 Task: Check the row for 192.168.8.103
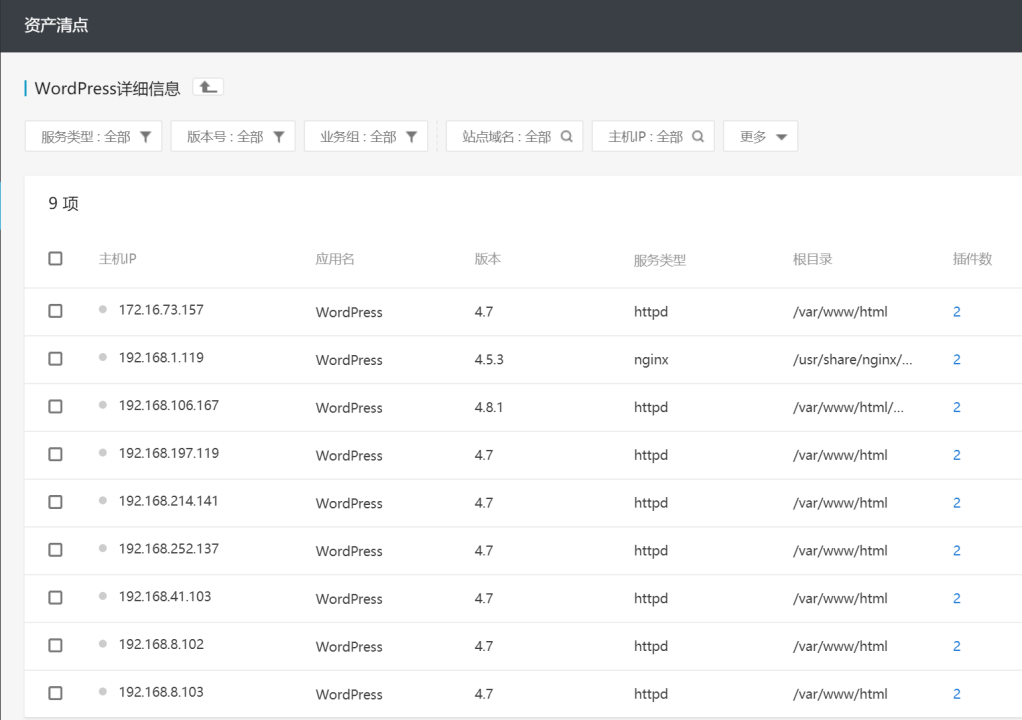point(55,693)
